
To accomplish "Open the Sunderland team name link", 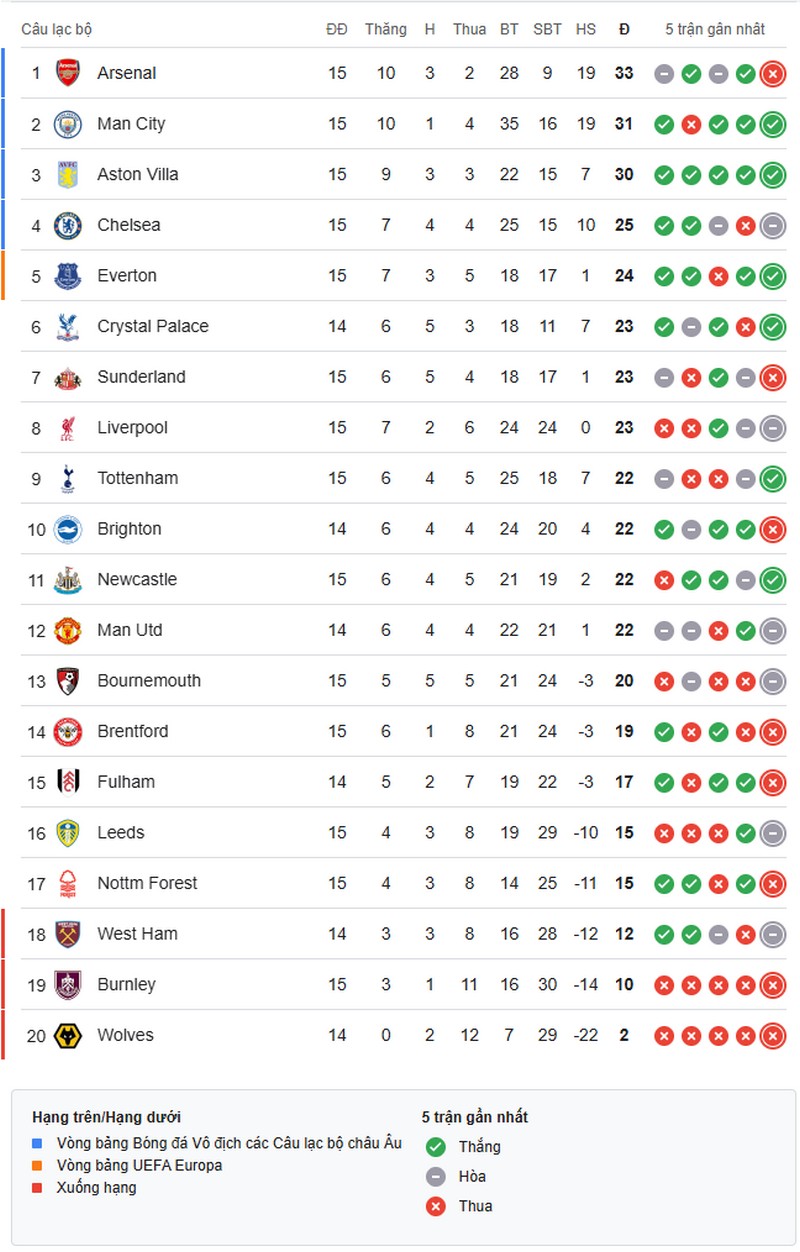I will [141, 377].
